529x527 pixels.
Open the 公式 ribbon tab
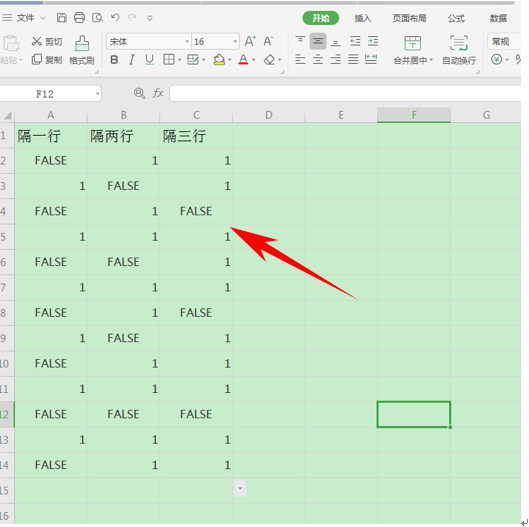(x=456, y=18)
